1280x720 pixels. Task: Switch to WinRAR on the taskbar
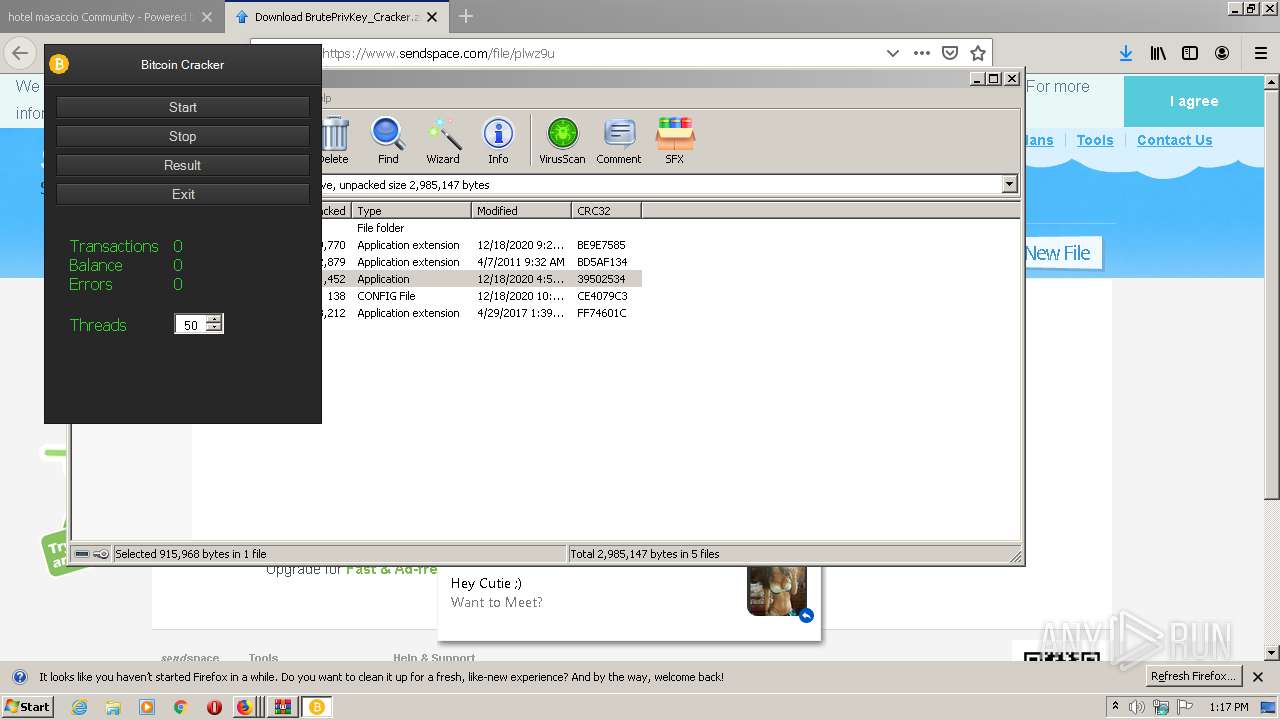(282, 707)
